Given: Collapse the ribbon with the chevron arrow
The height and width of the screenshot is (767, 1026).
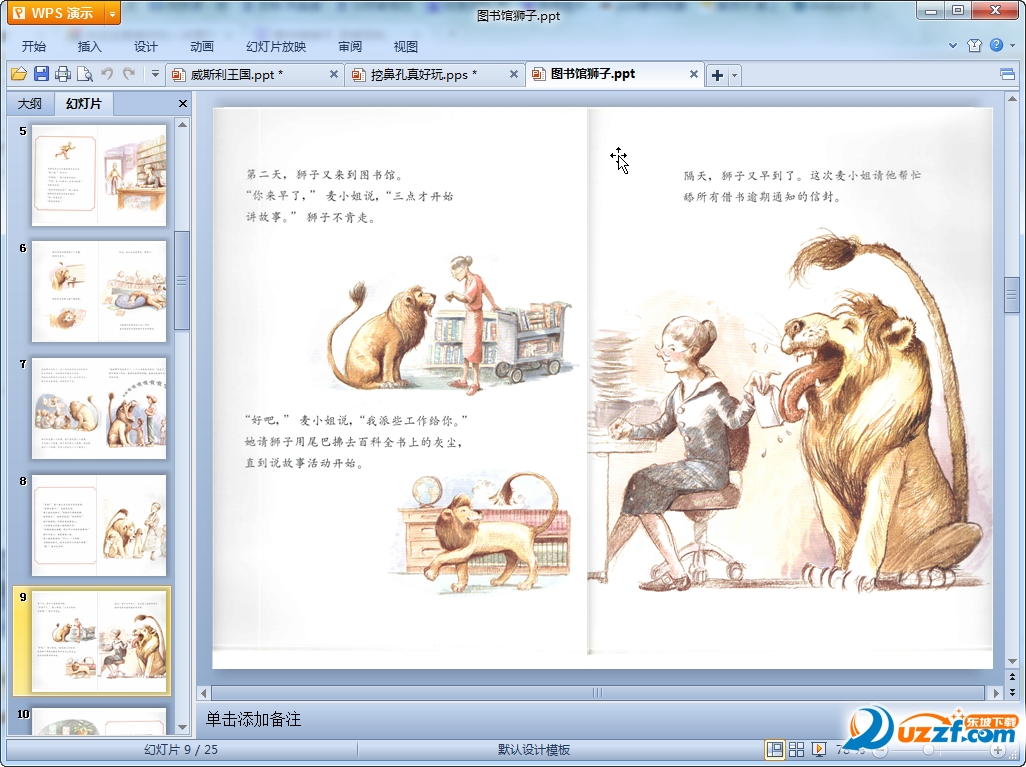Looking at the screenshot, I should pyautogui.click(x=953, y=46).
